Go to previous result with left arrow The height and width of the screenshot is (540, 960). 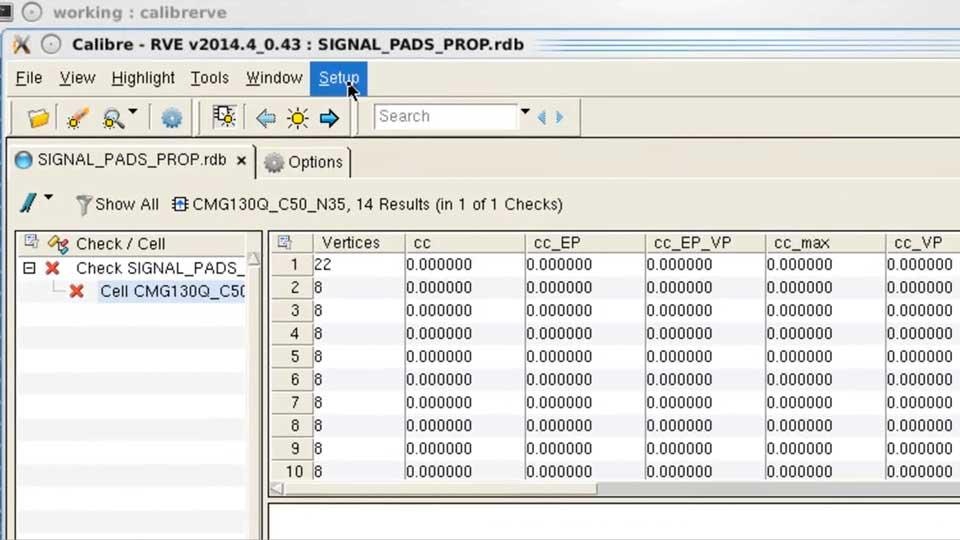(265, 118)
